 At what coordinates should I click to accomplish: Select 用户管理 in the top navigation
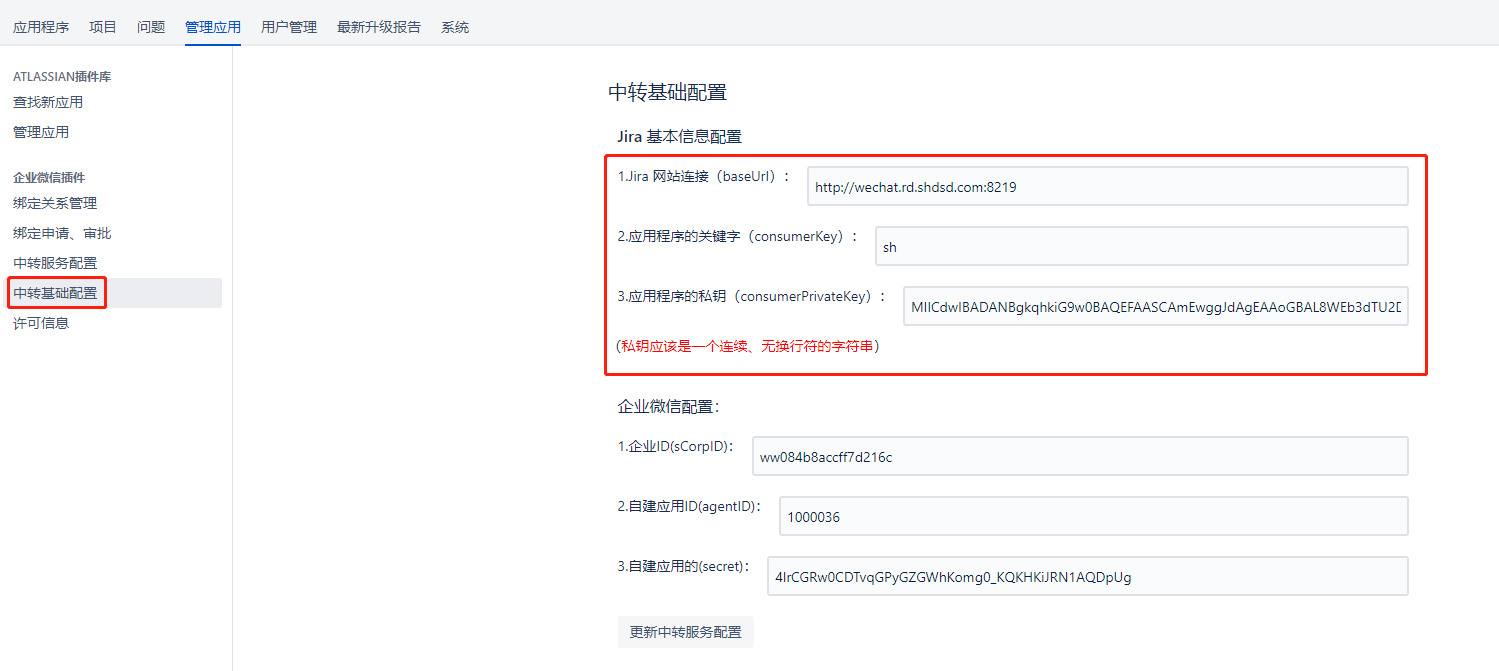click(x=289, y=27)
